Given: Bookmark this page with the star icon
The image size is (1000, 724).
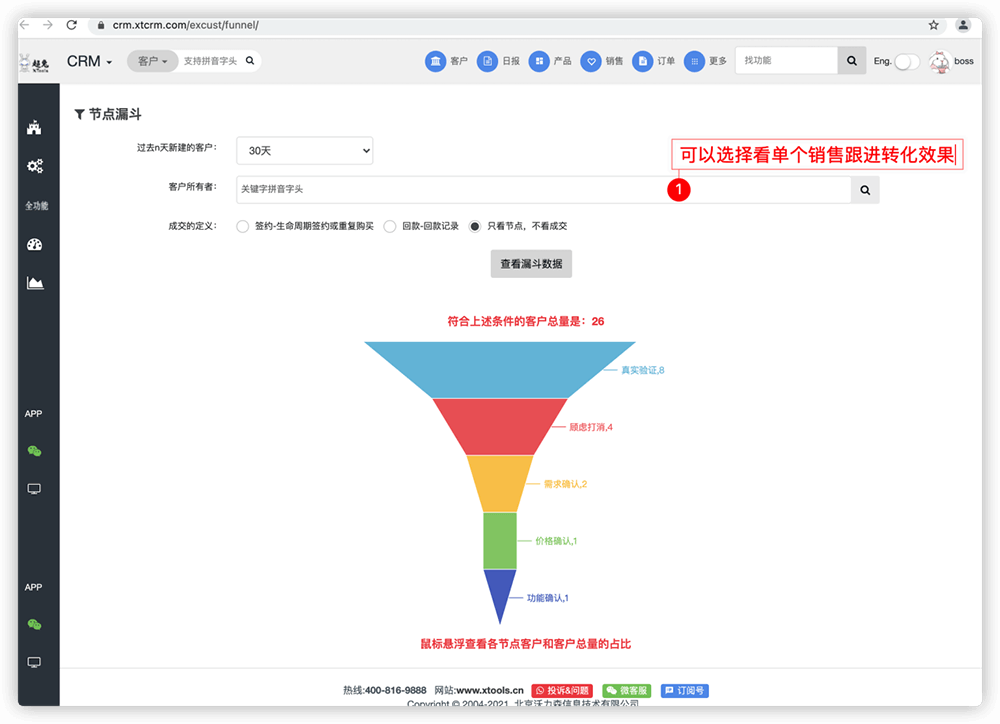Looking at the screenshot, I should pos(934,25).
